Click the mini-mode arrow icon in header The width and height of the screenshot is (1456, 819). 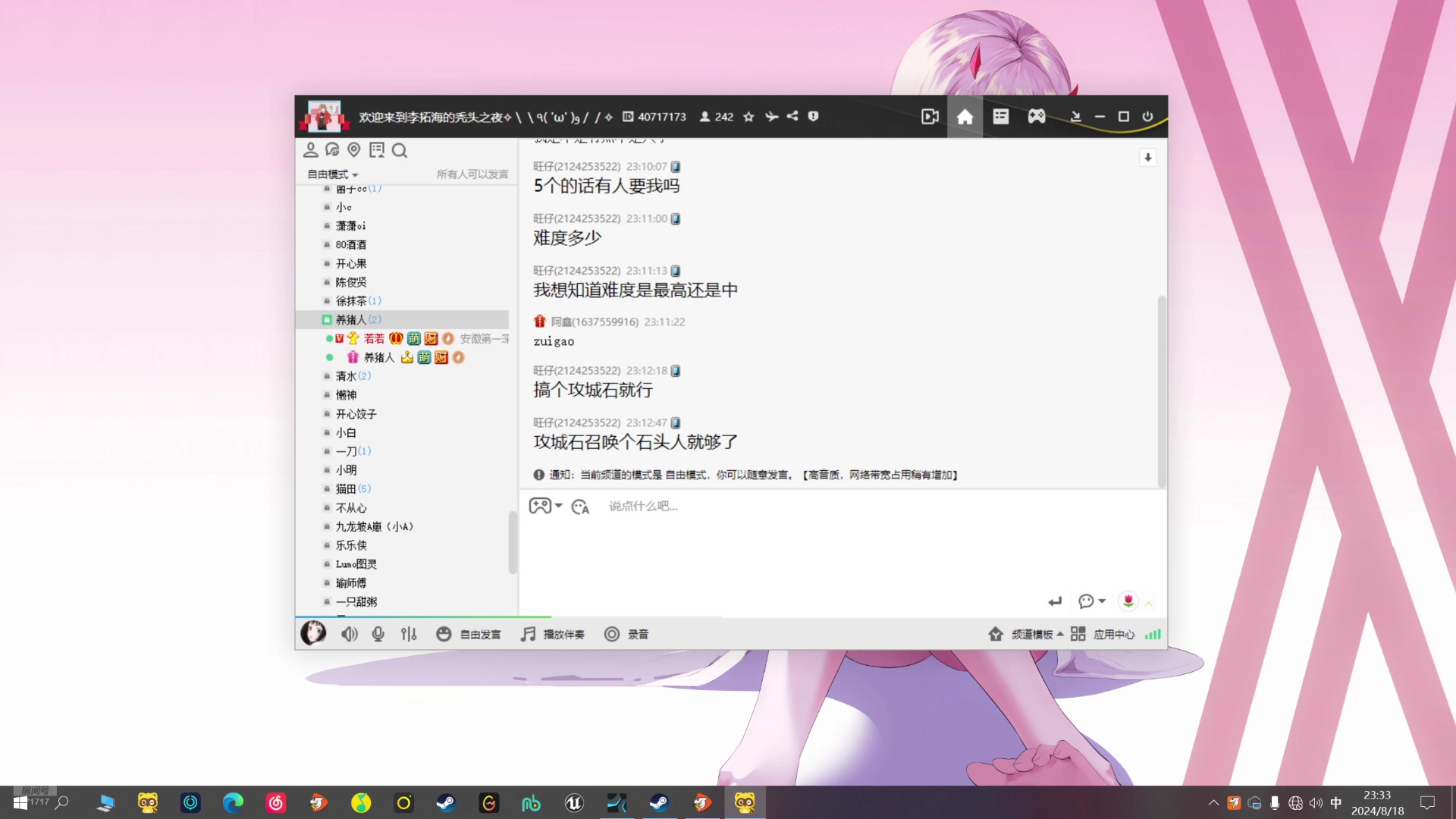pos(1075,117)
